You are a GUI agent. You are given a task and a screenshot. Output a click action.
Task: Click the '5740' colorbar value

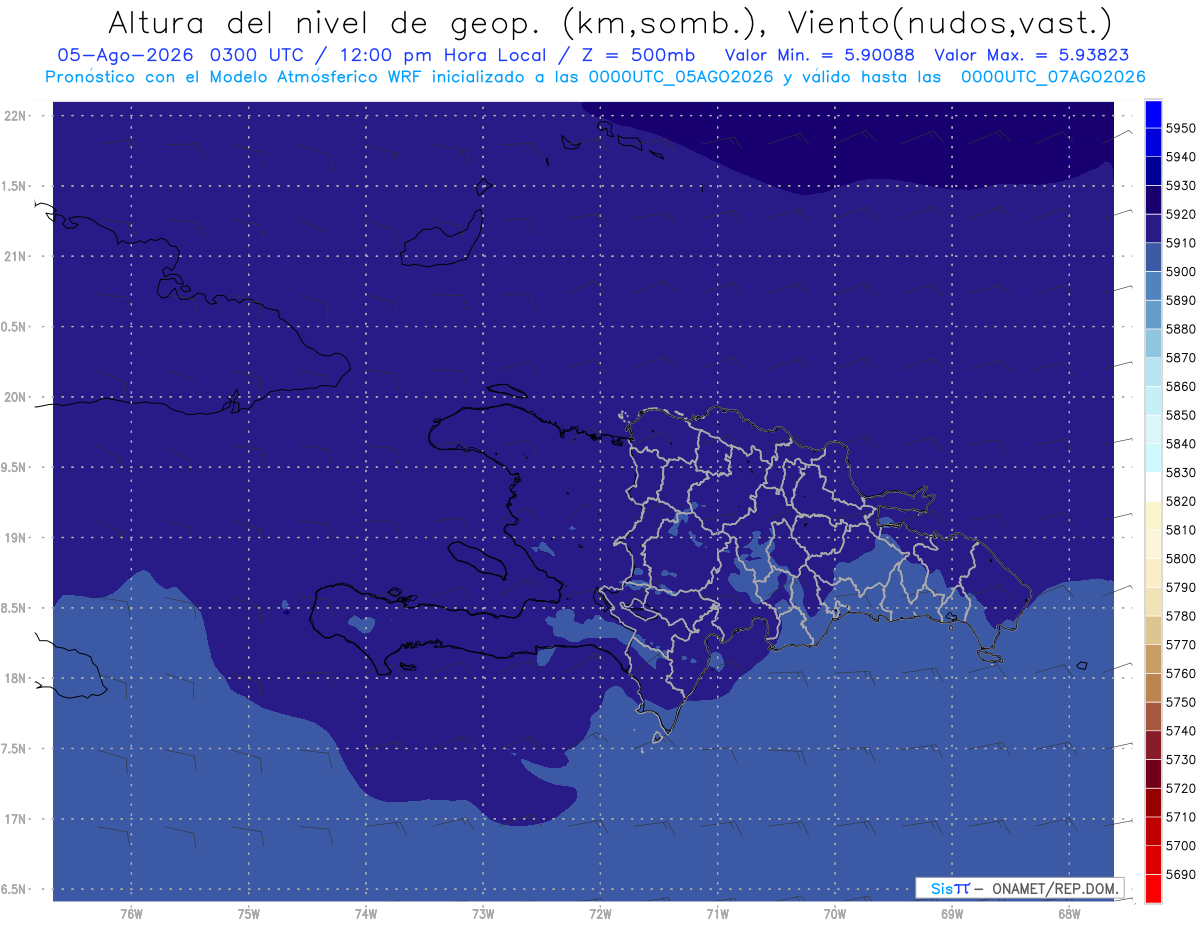[1181, 731]
